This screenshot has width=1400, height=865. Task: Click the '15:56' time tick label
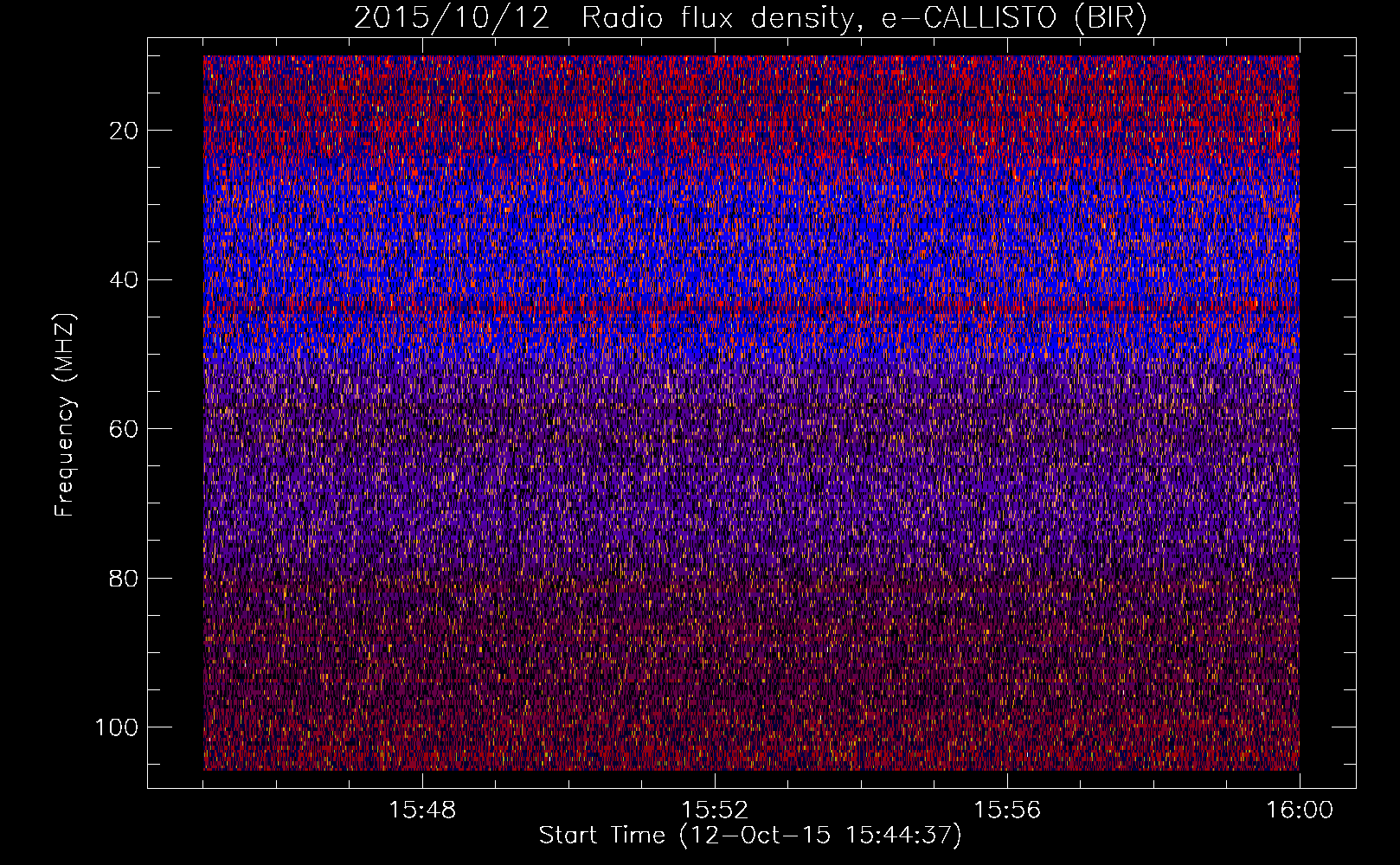[x=1007, y=811]
